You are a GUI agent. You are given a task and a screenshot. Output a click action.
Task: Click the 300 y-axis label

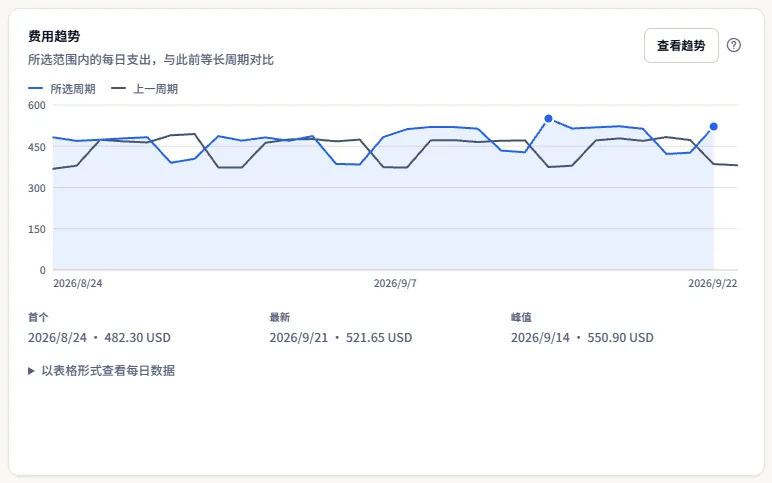[37, 188]
